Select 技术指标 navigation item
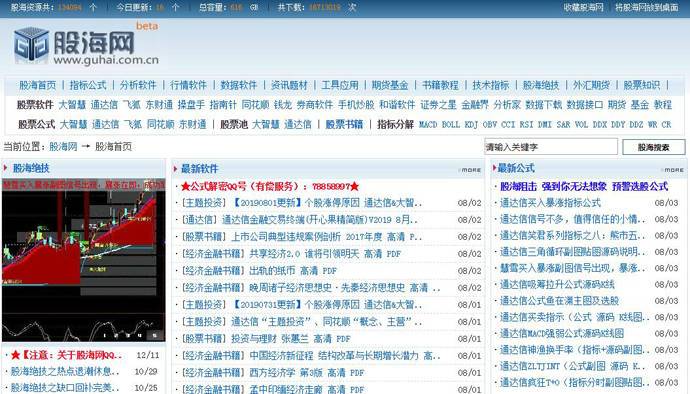 pyautogui.click(x=491, y=85)
